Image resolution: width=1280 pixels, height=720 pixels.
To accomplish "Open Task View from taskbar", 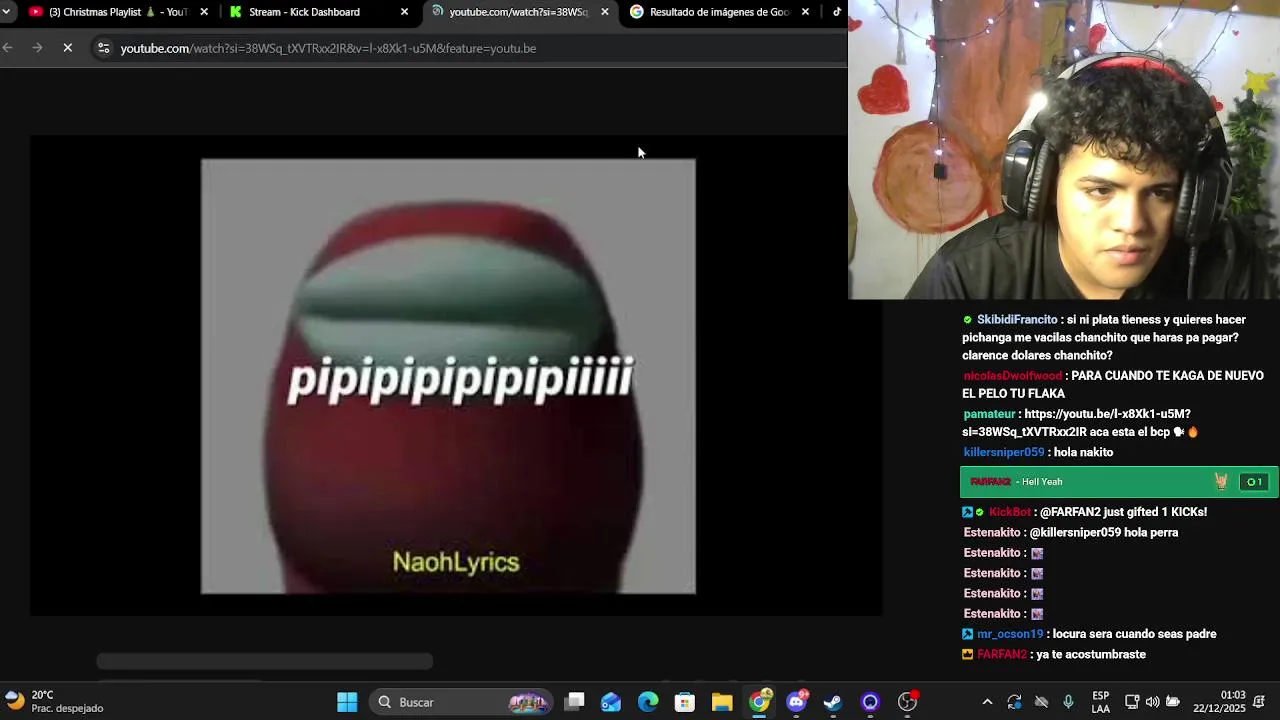I will coord(575,702).
